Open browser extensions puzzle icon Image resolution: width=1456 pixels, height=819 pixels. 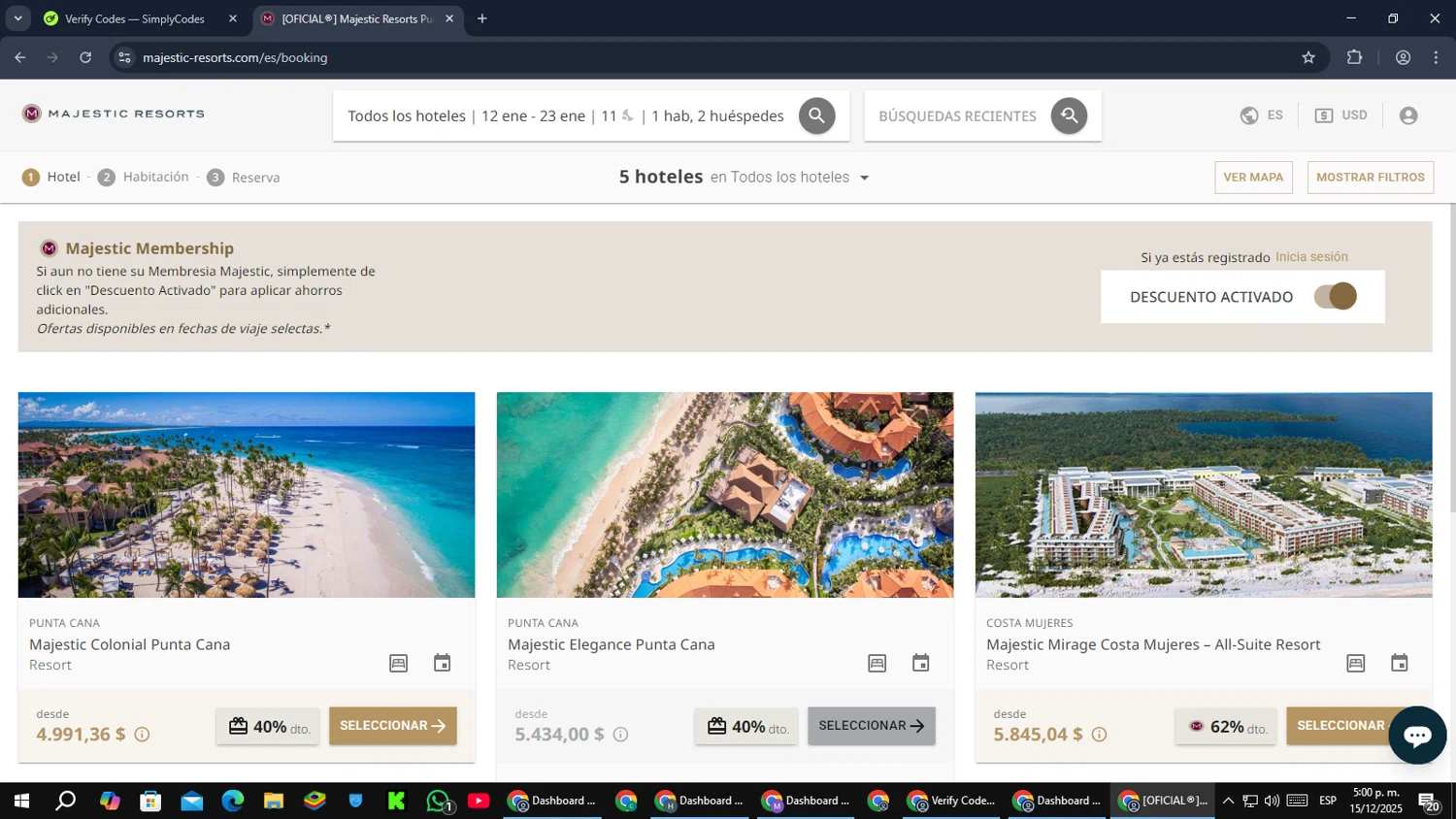point(1354,57)
